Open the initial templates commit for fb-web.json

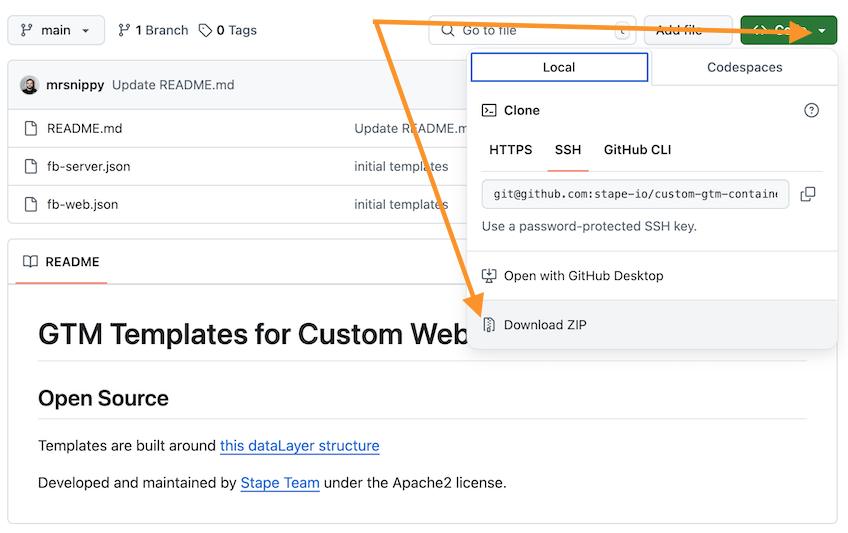401,204
